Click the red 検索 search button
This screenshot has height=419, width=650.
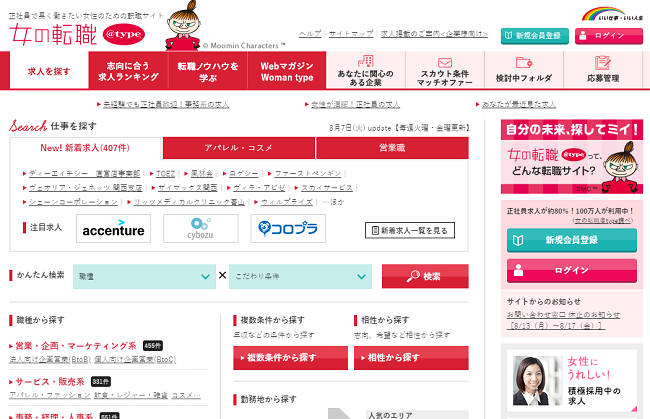(425, 276)
